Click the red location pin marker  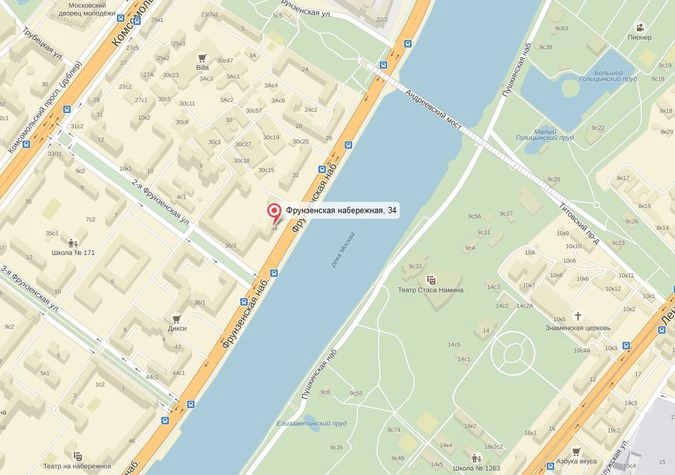[274, 213]
